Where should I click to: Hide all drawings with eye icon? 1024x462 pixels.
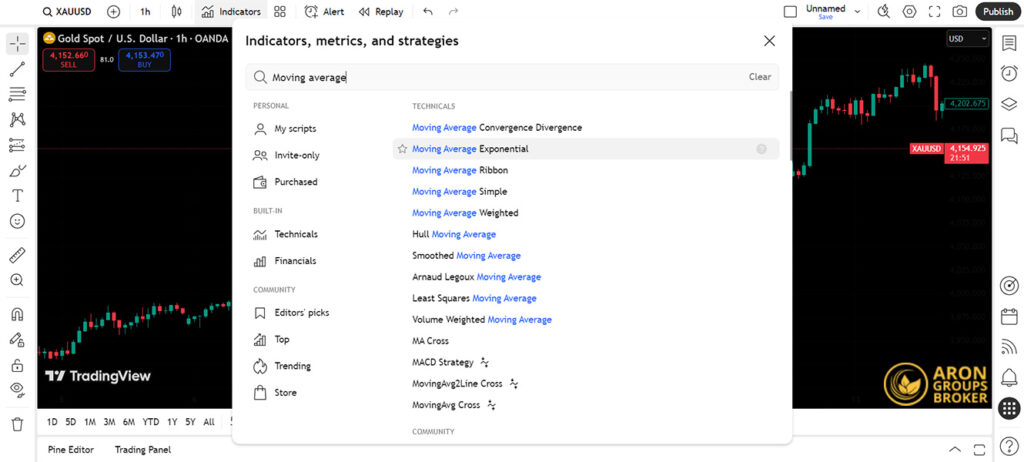coord(17,389)
